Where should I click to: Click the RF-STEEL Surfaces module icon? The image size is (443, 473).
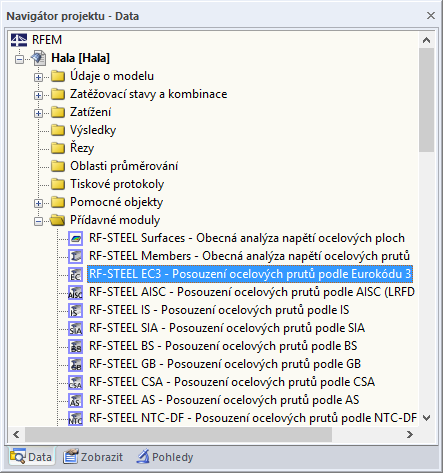pyautogui.click(x=76, y=238)
